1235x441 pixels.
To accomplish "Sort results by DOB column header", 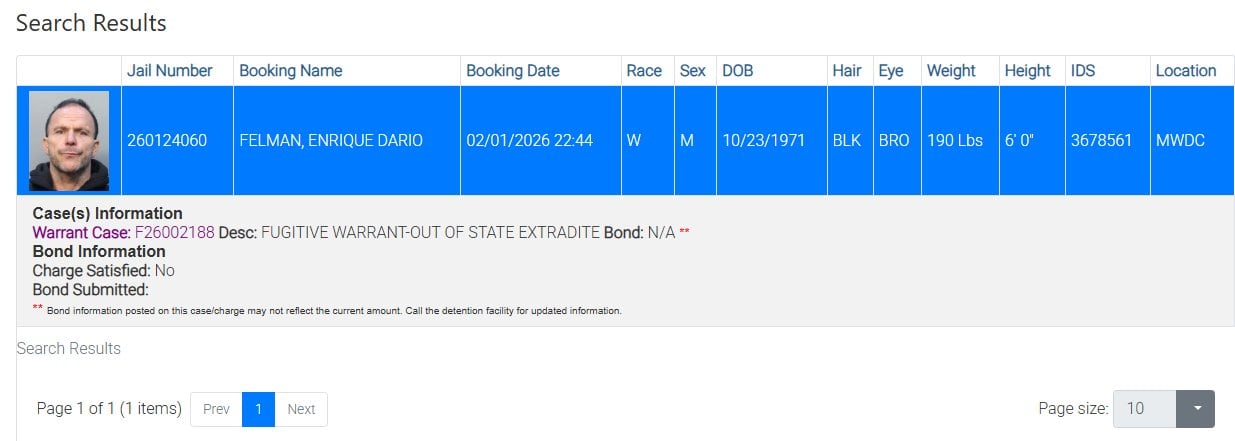I will pyautogui.click(x=738, y=71).
